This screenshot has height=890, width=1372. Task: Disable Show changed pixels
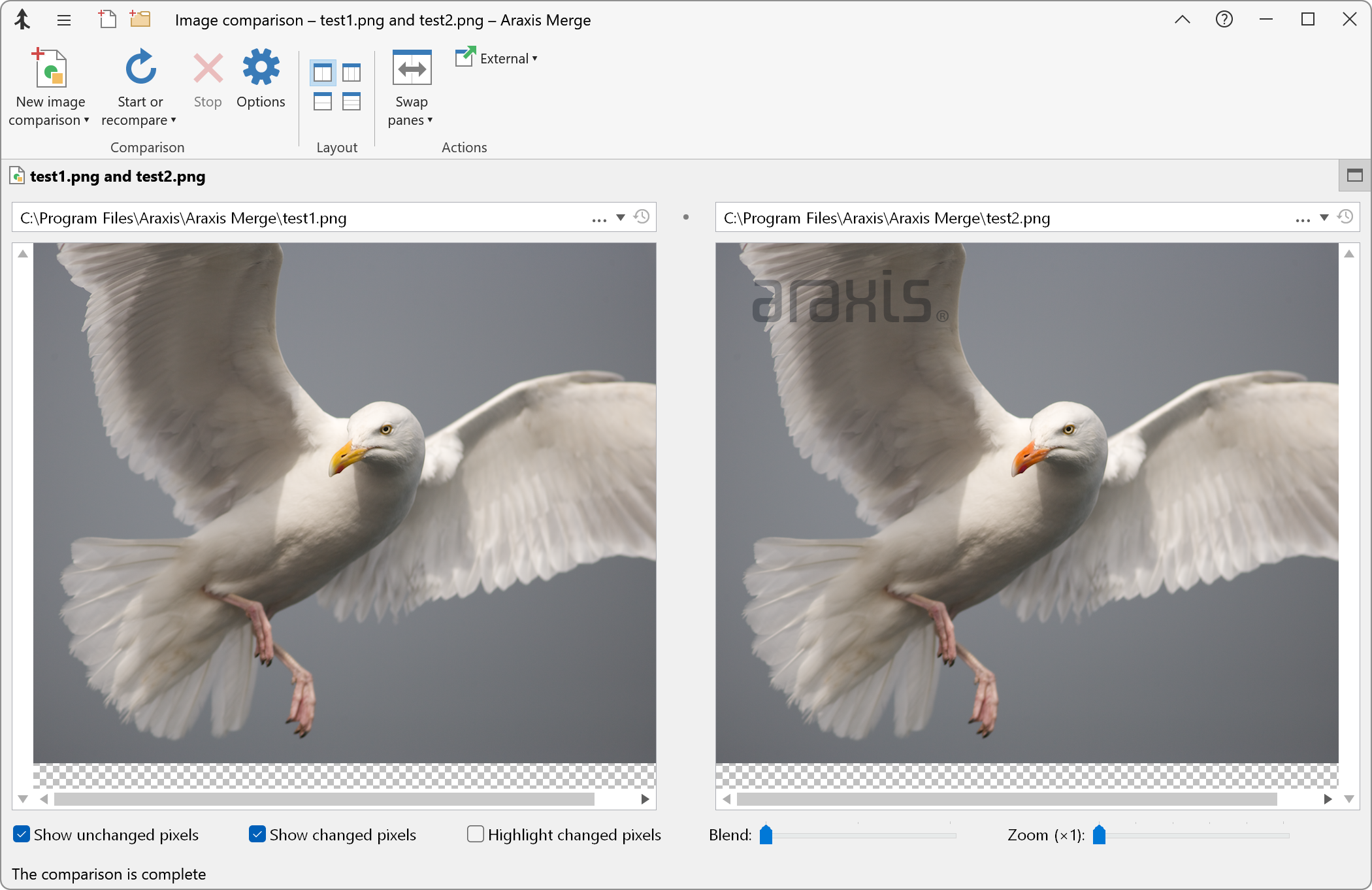point(257,834)
